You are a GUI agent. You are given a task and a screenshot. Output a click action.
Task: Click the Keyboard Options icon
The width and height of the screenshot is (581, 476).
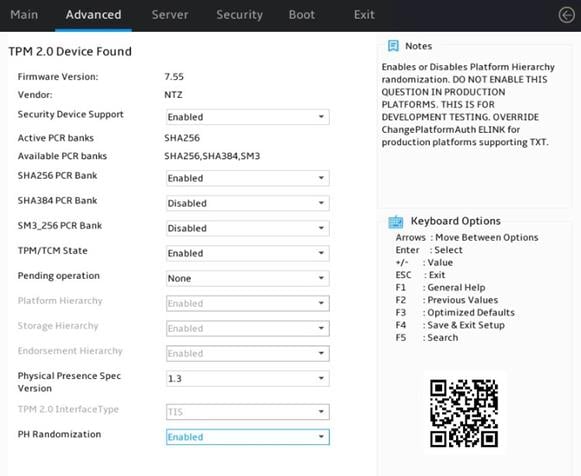point(396,222)
